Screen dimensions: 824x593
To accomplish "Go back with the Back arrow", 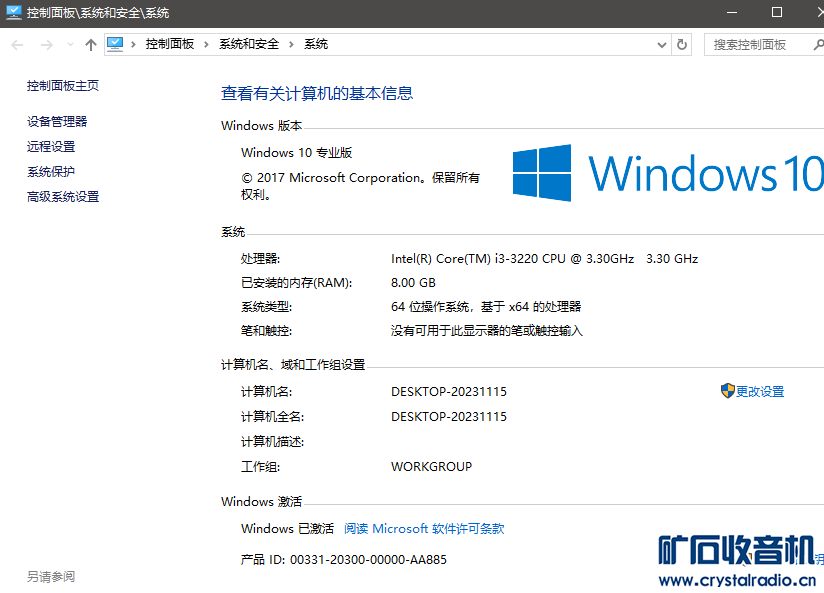I will point(17,45).
